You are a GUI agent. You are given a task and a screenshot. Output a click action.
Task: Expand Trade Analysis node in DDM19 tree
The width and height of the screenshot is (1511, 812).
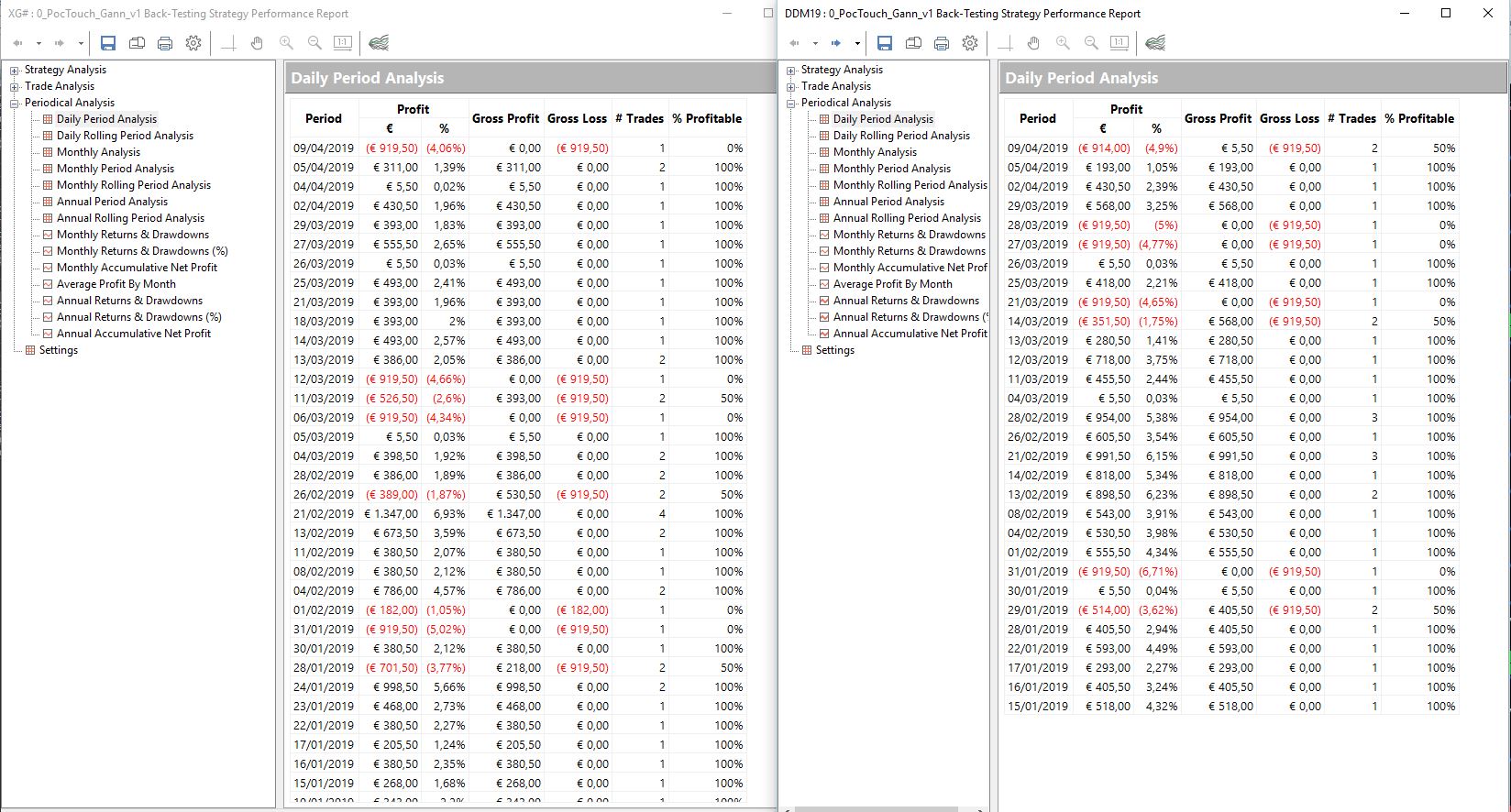coord(791,87)
